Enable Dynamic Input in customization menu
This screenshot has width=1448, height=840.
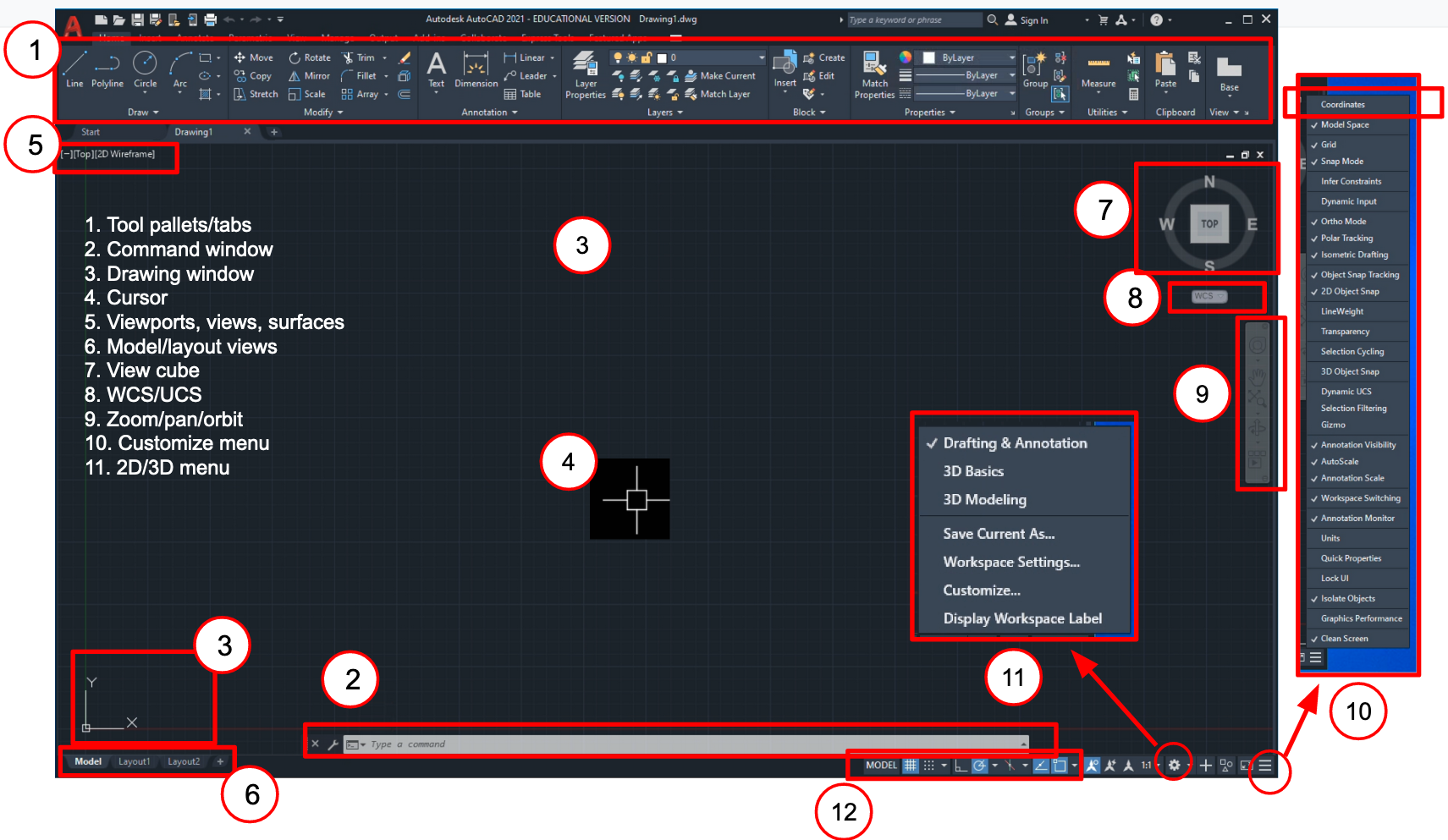pos(1357,201)
